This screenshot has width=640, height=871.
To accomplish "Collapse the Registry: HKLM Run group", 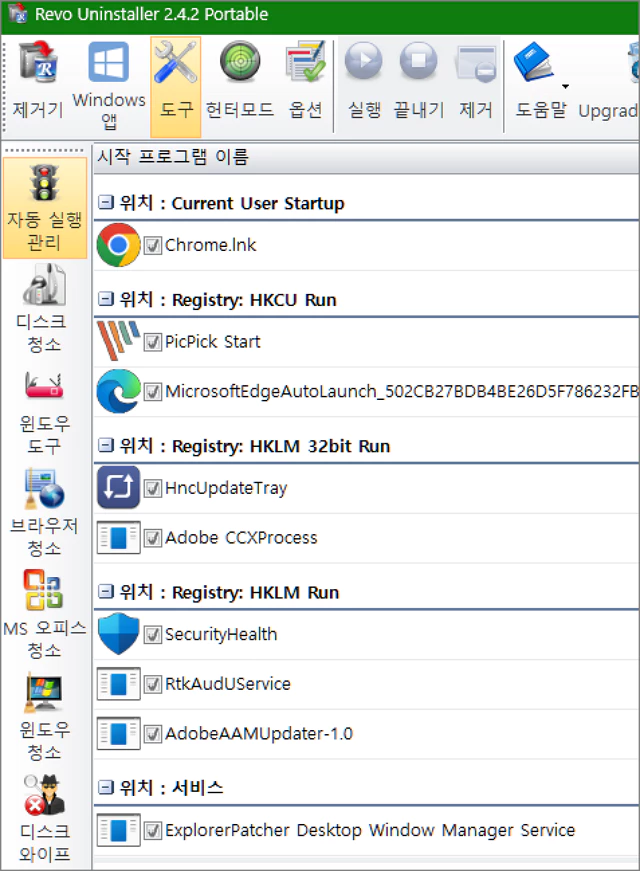I will [106, 592].
